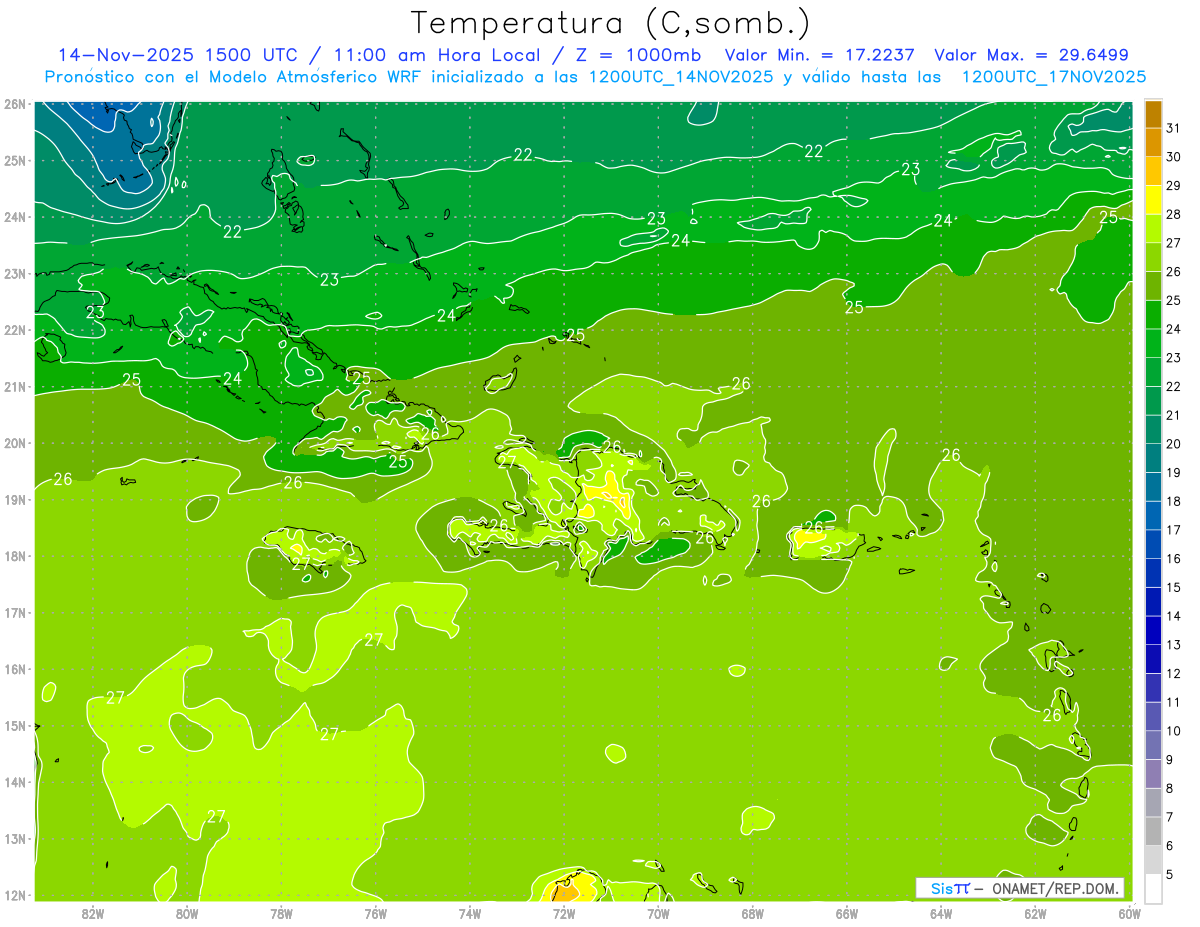Select the "1200UTC_17NOV2025" valid-until time
This screenshot has width=1200, height=927.
(1054, 77)
